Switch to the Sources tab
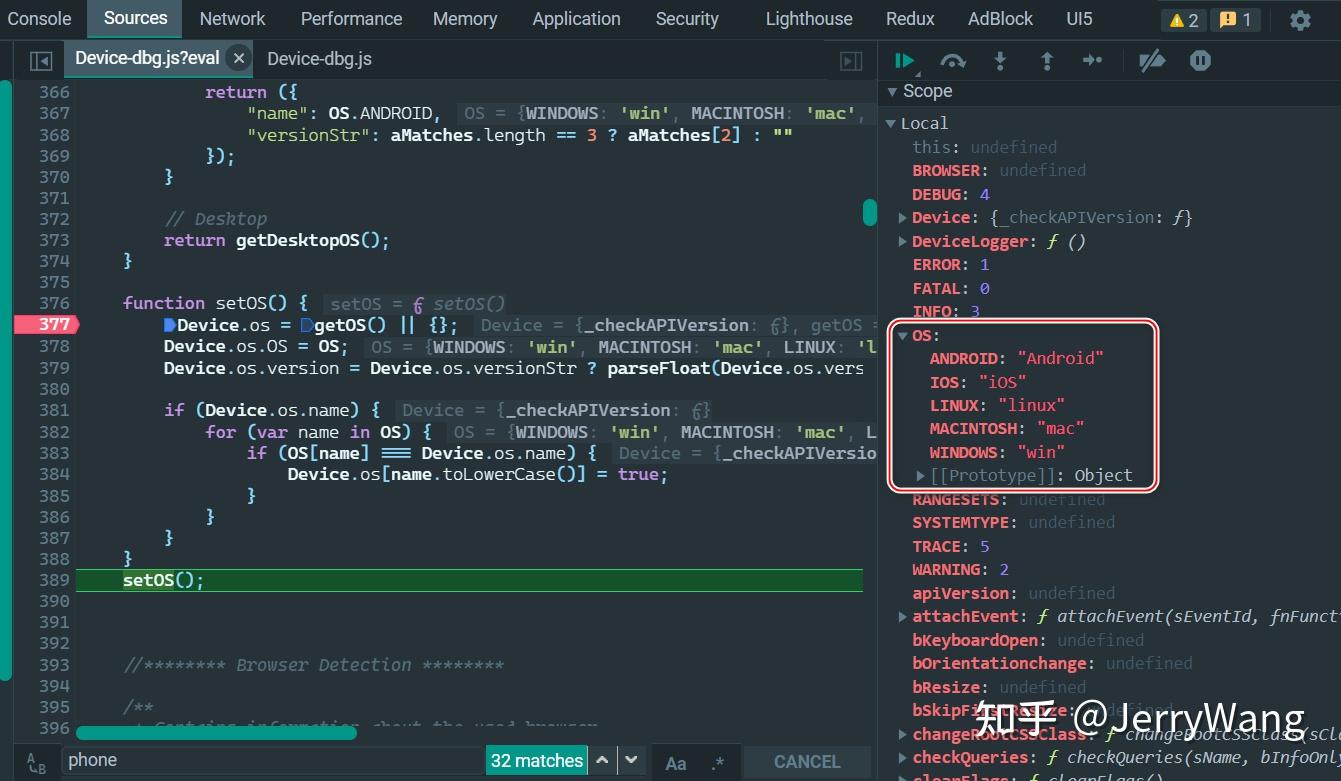The image size is (1341, 781). (x=135, y=18)
